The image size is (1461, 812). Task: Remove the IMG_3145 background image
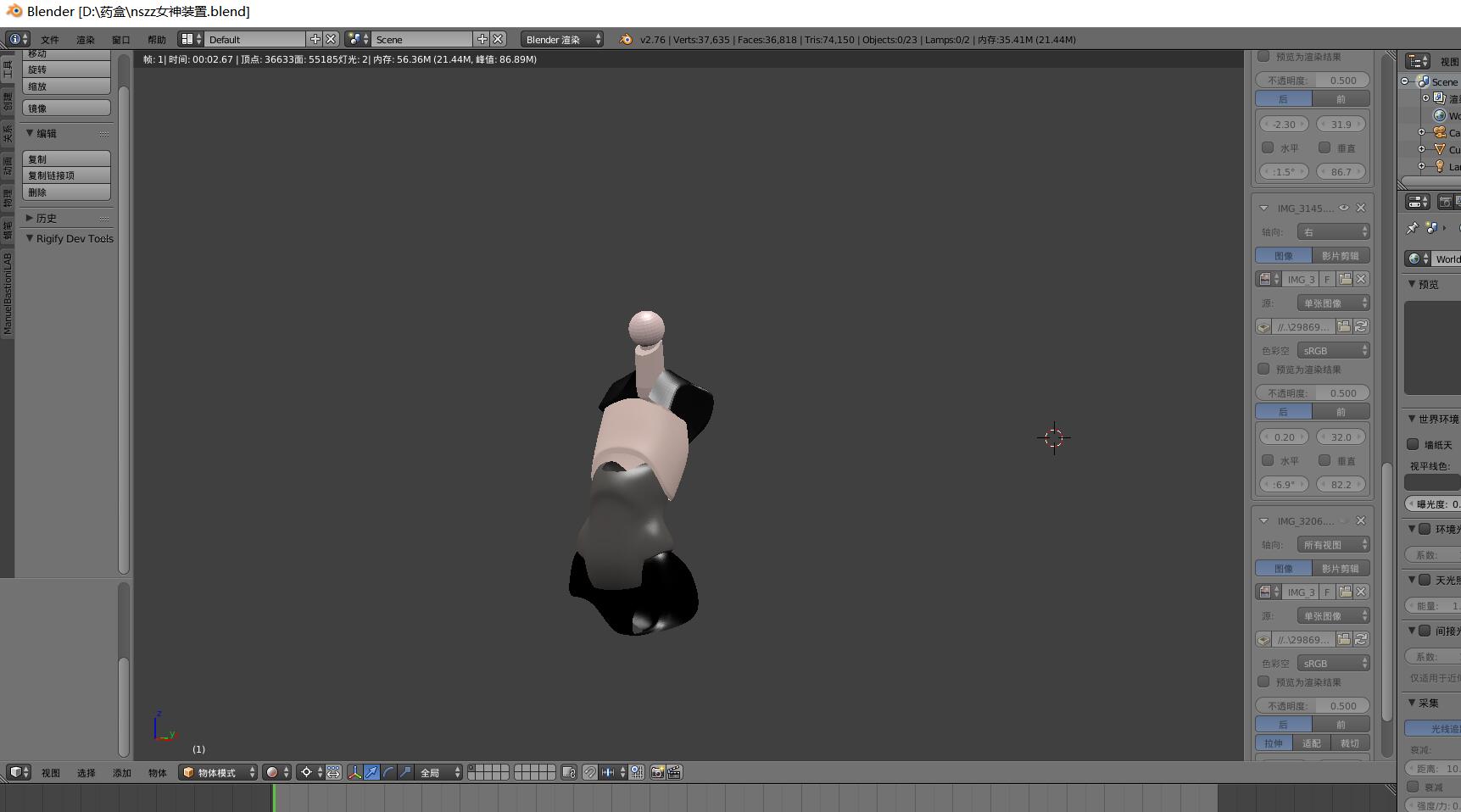point(1361,208)
